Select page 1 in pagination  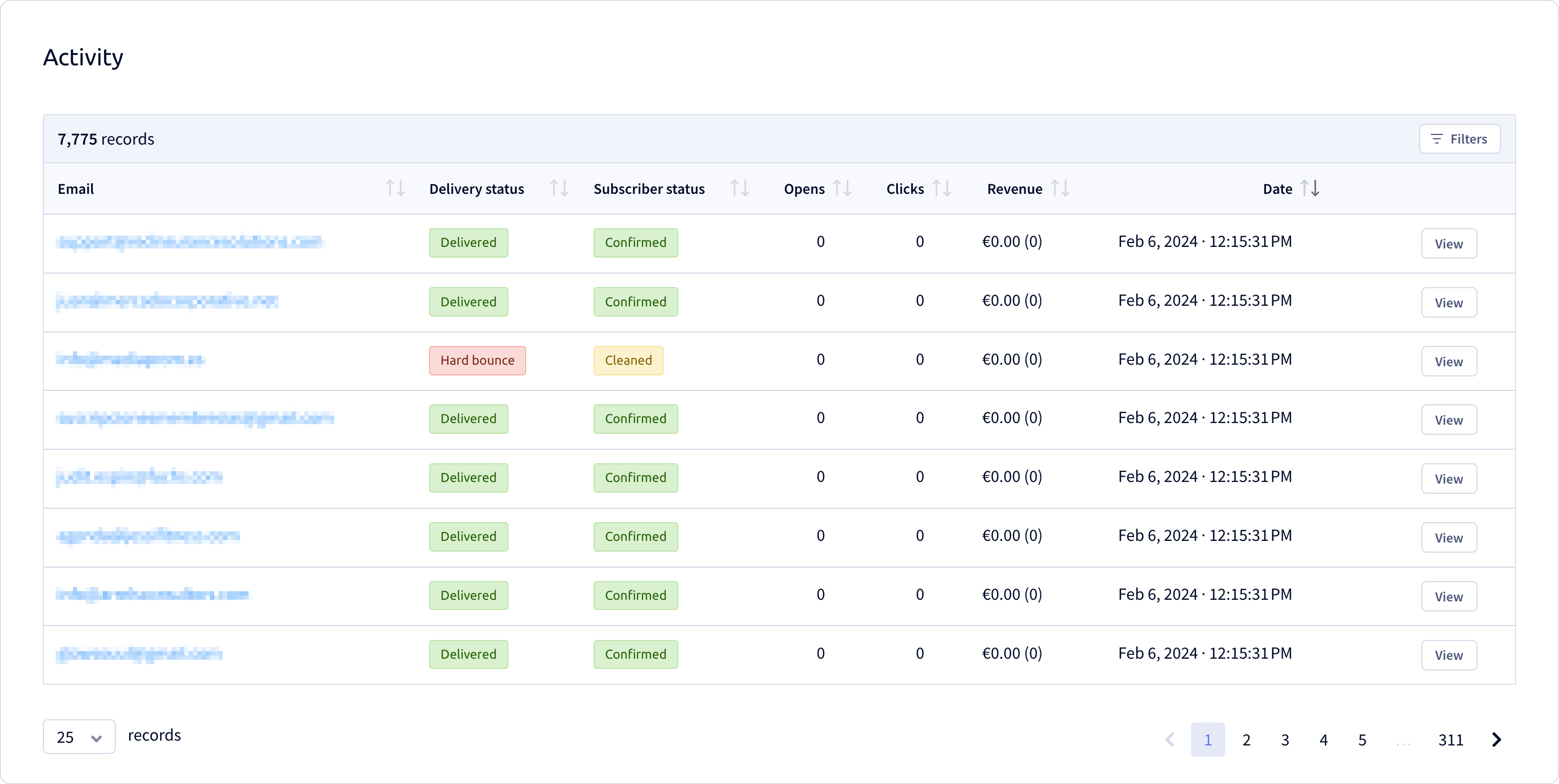tap(1208, 739)
